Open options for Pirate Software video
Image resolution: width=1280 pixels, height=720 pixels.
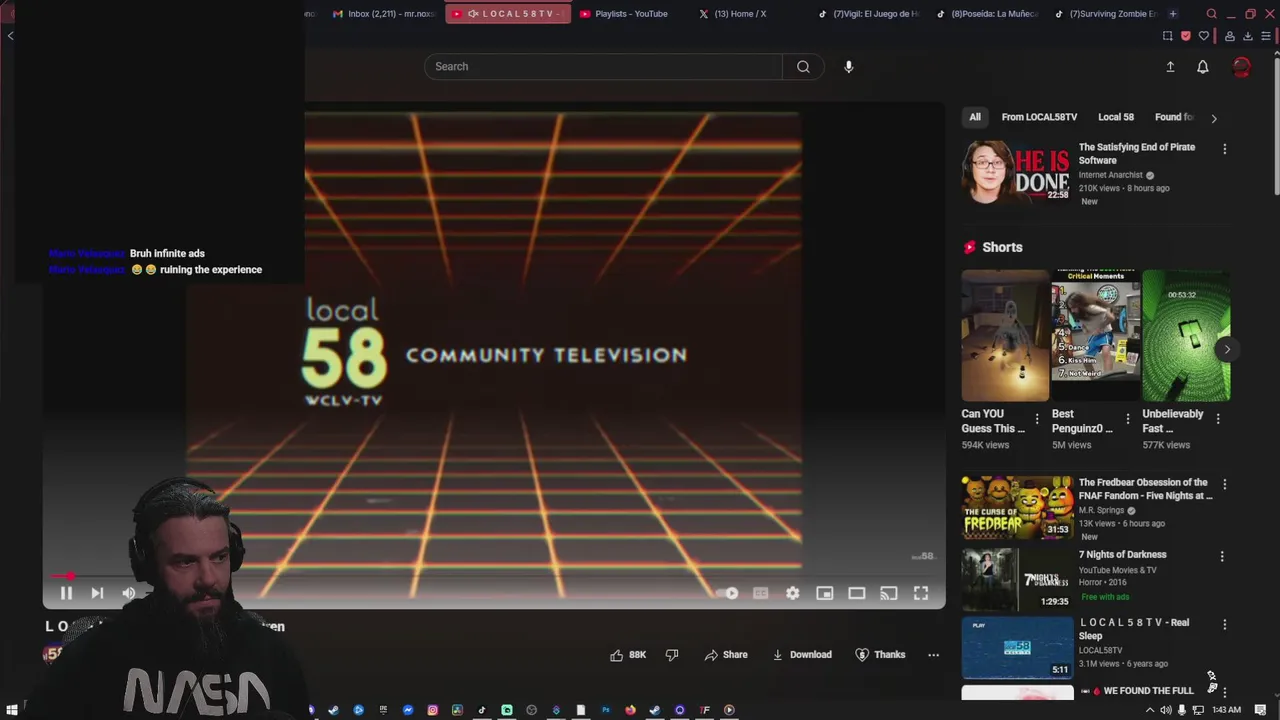pos(1225,149)
